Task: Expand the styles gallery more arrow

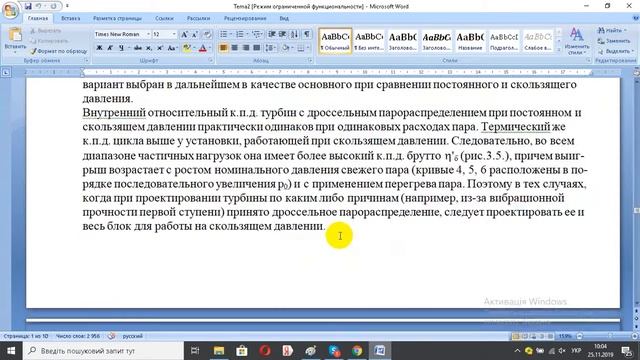Action: coord(559,50)
